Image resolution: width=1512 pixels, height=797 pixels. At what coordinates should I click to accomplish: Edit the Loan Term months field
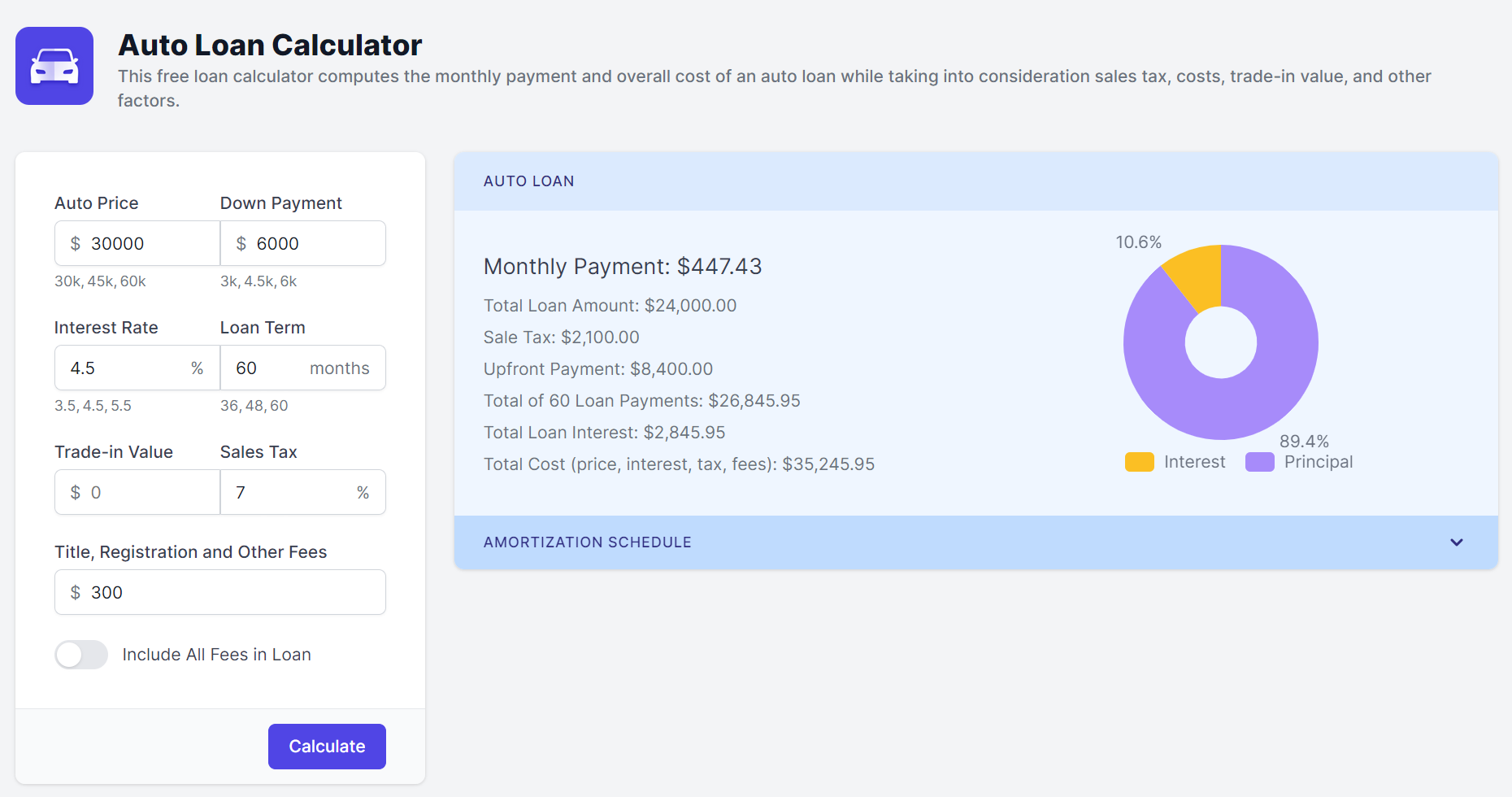268,368
